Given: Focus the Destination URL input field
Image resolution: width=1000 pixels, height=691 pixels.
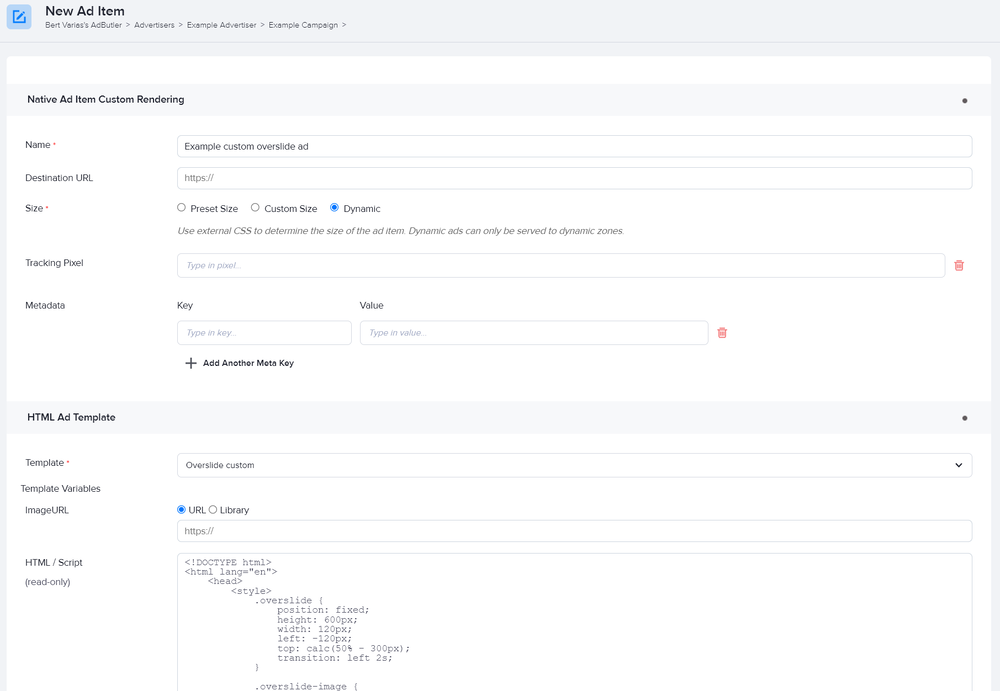Looking at the screenshot, I should tap(574, 178).
